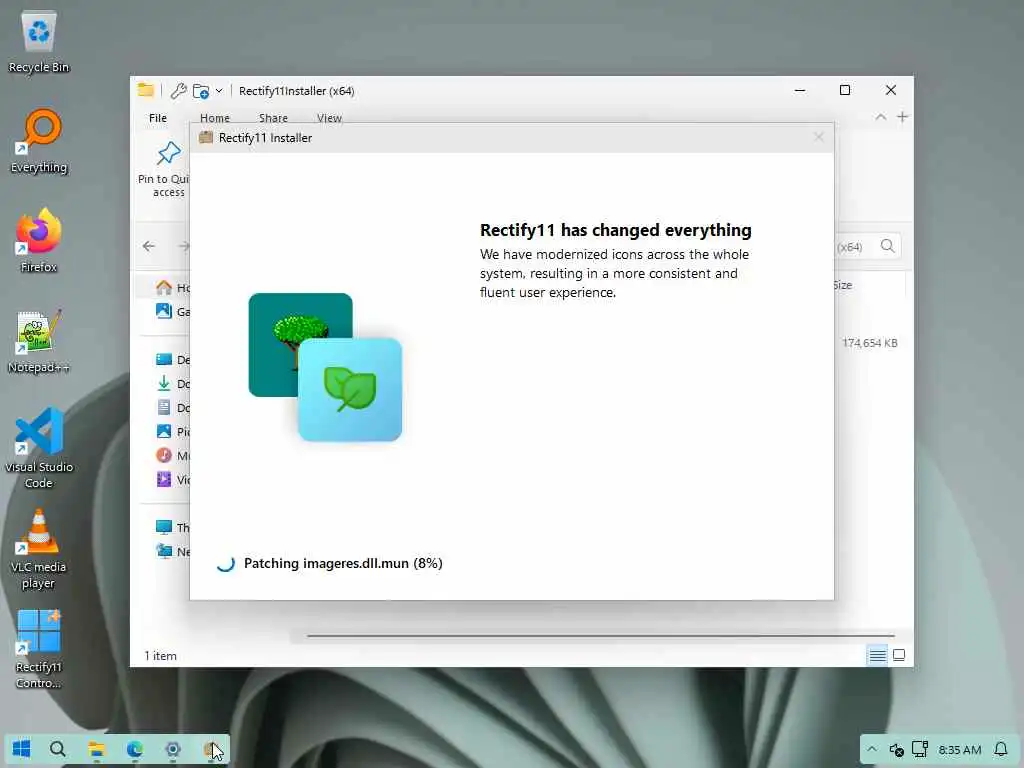Click the Windows Start button
Viewport: 1024px width, 768px height.
click(x=22, y=748)
